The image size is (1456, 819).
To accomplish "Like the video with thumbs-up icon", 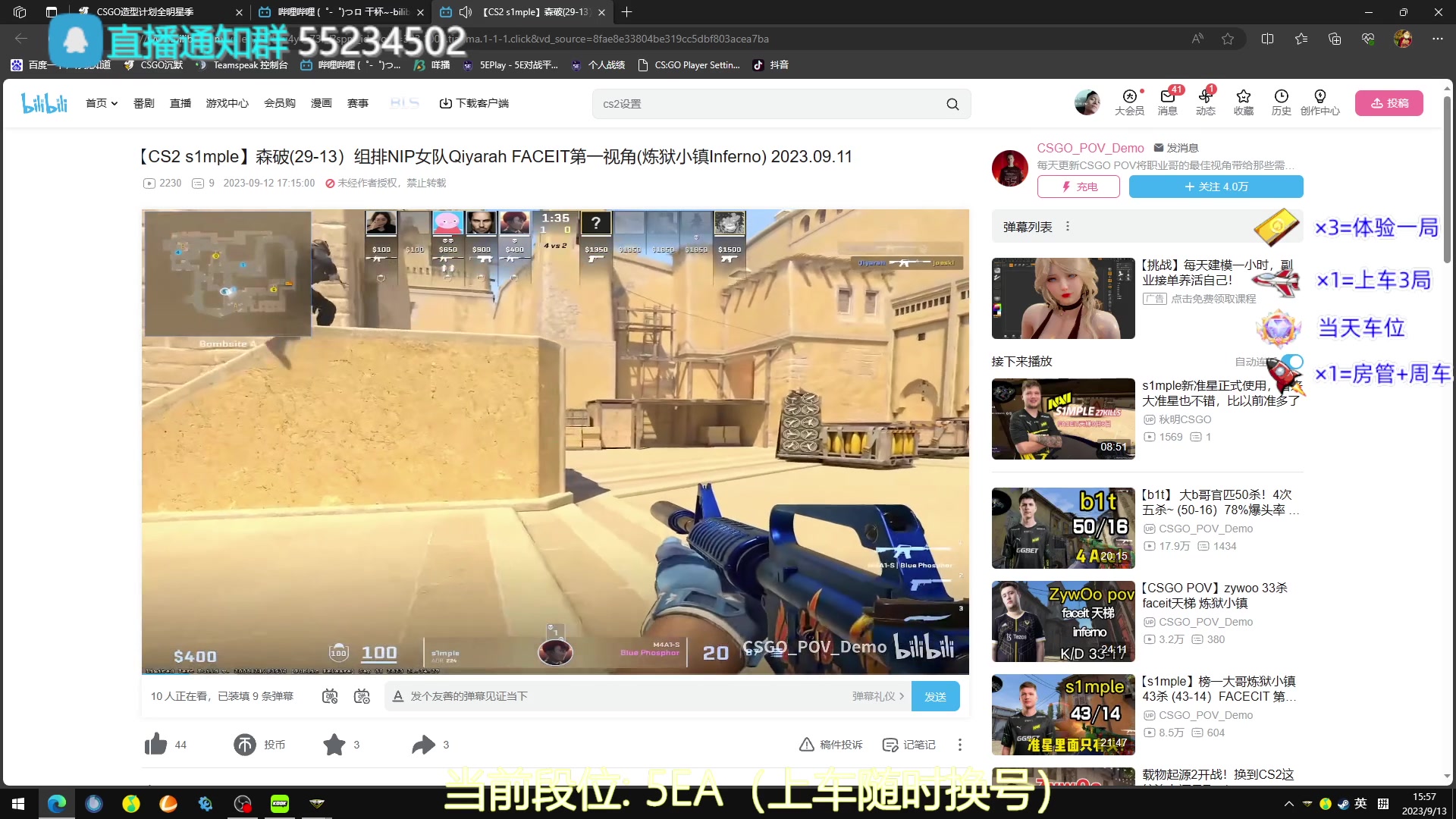I will pos(155,745).
